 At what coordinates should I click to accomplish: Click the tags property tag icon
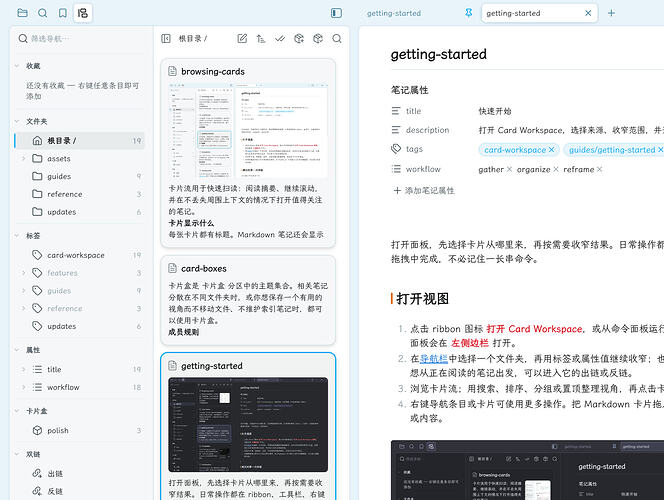(396, 149)
